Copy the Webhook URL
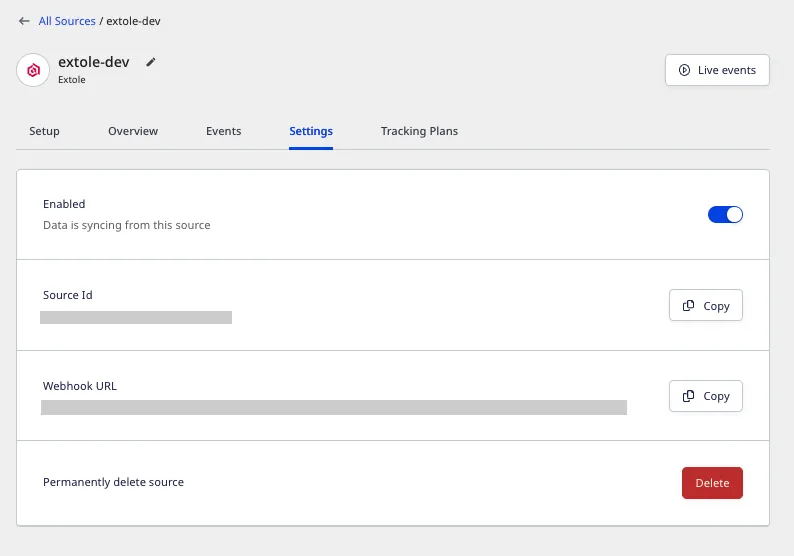The height and width of the screenshot is (556, 794). coord(705,396)
